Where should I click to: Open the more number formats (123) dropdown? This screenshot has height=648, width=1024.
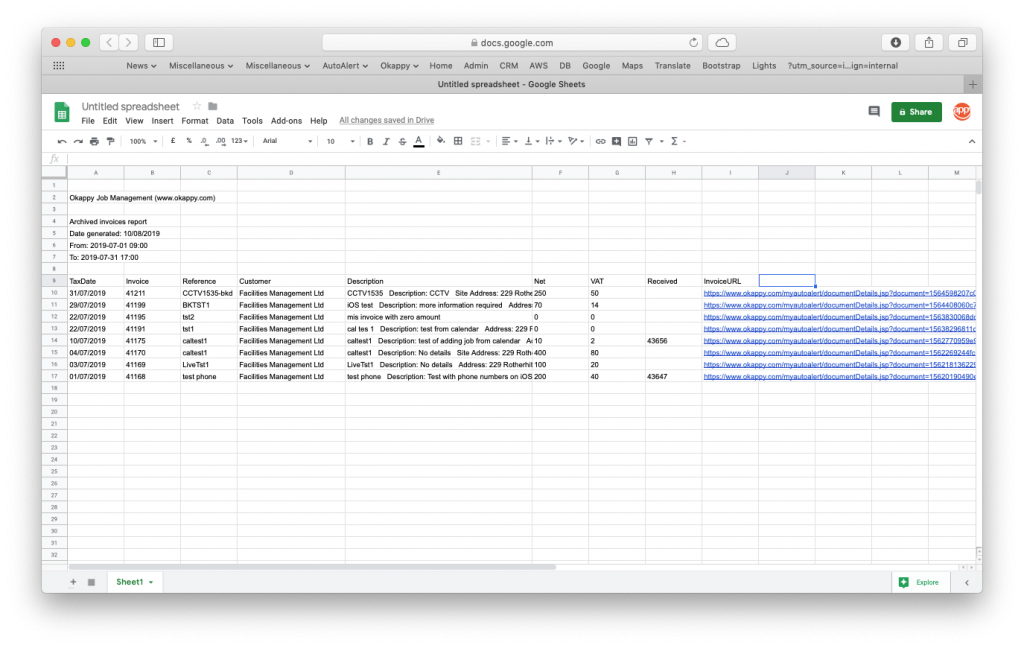(240, 141)
